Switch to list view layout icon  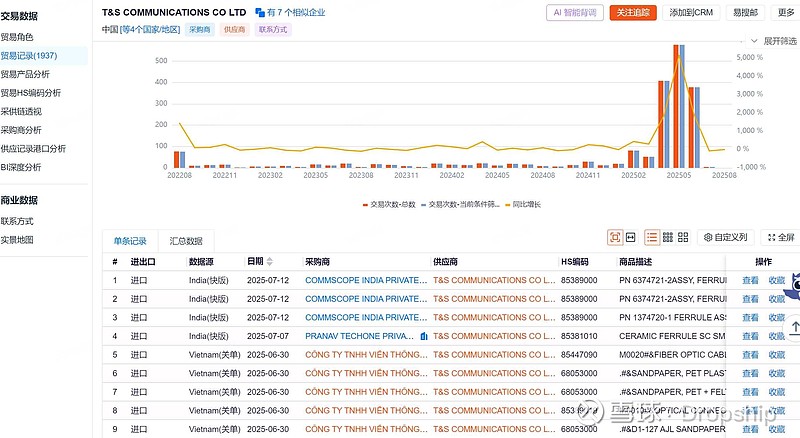tap(652, 237)
